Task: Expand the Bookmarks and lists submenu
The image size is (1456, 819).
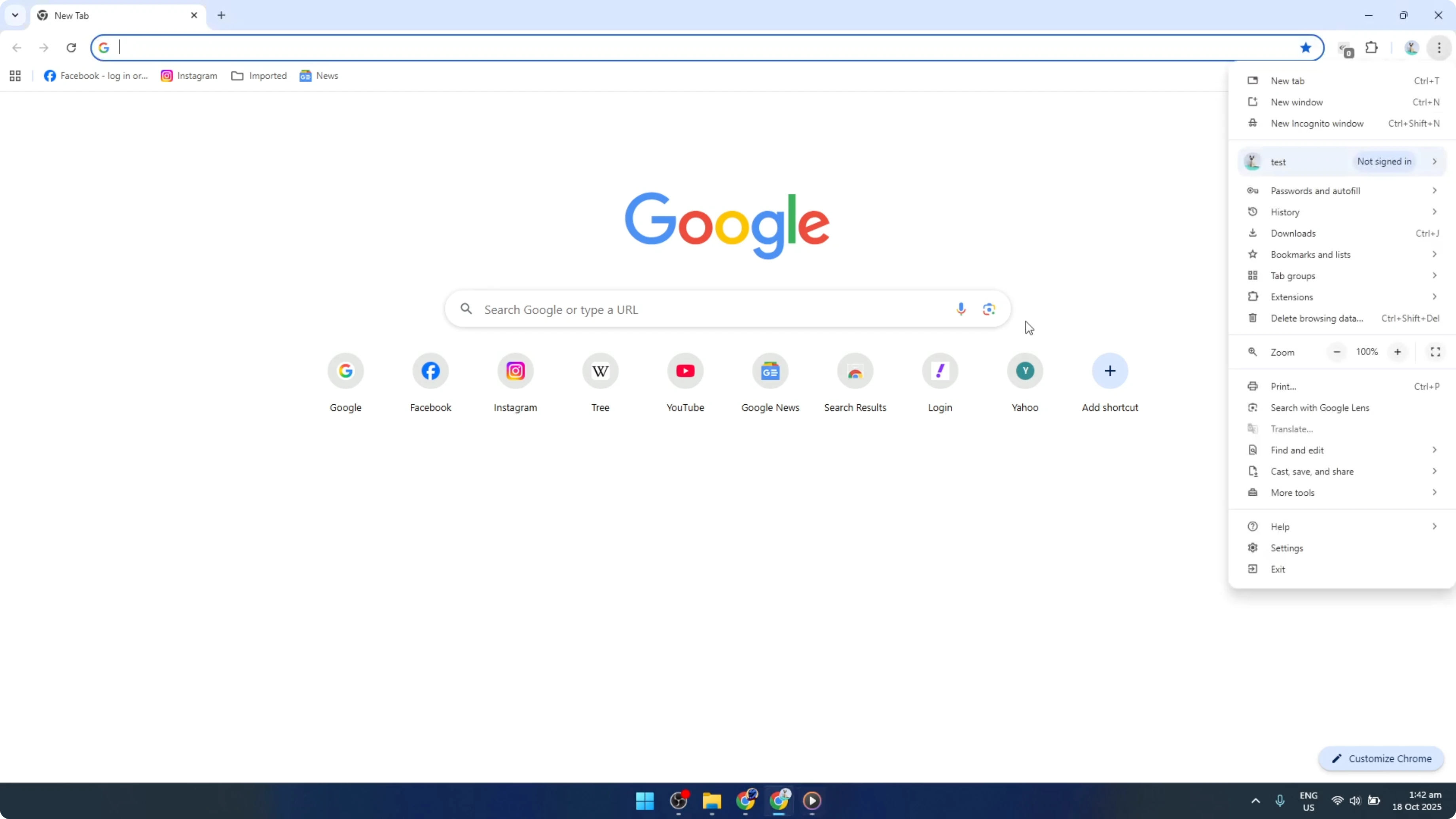Action: (x=1342, y=254)
